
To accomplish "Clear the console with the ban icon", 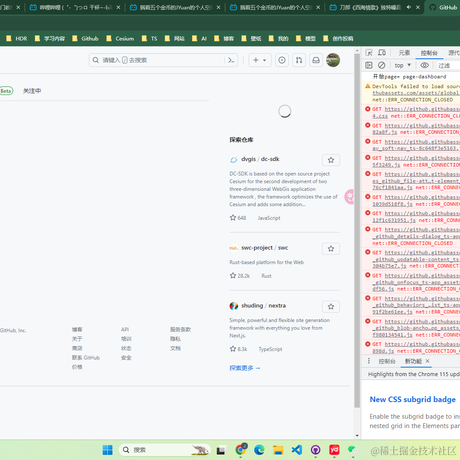I will tap(382, 65).
